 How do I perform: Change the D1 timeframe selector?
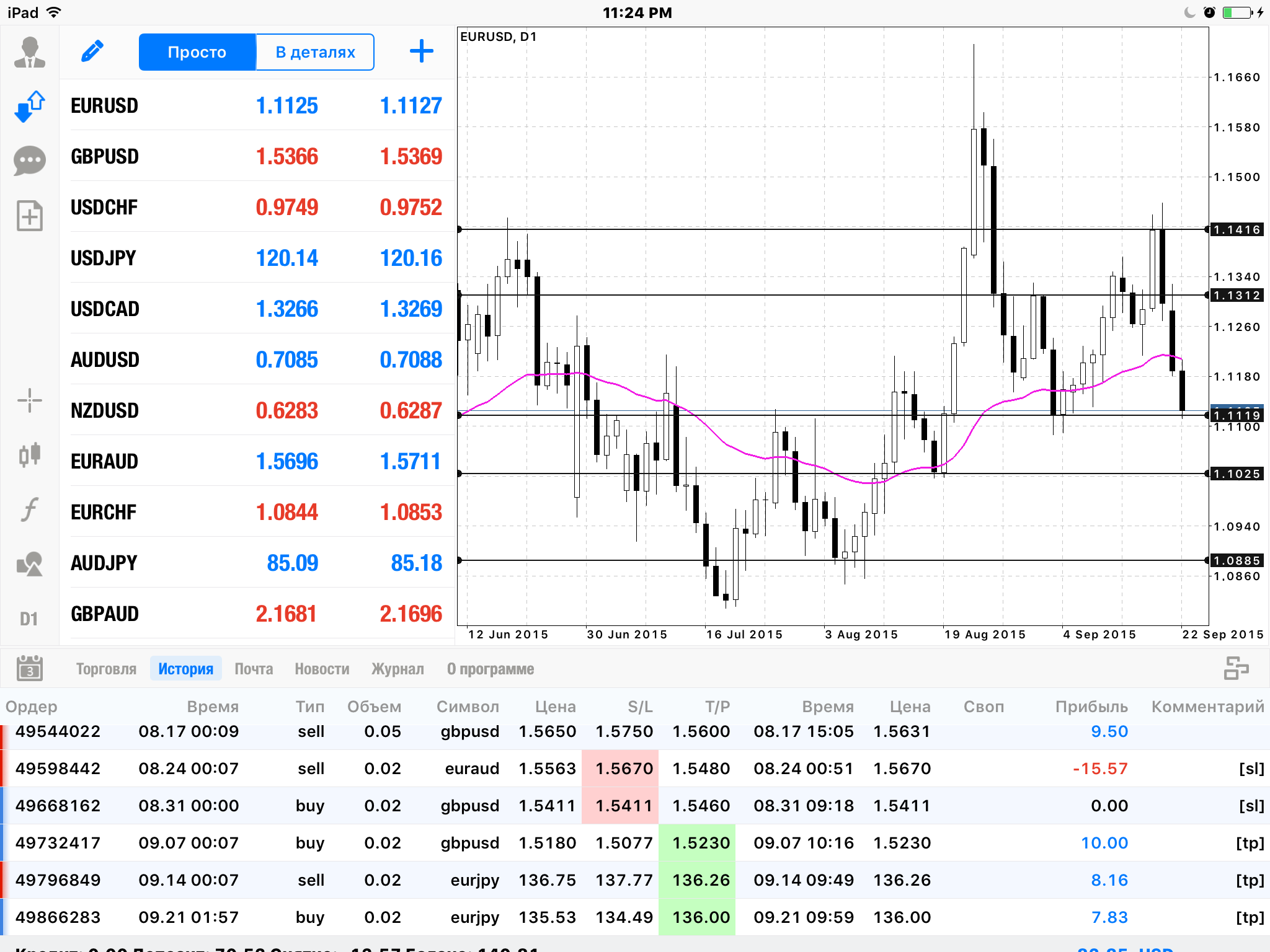click(29, 619)
